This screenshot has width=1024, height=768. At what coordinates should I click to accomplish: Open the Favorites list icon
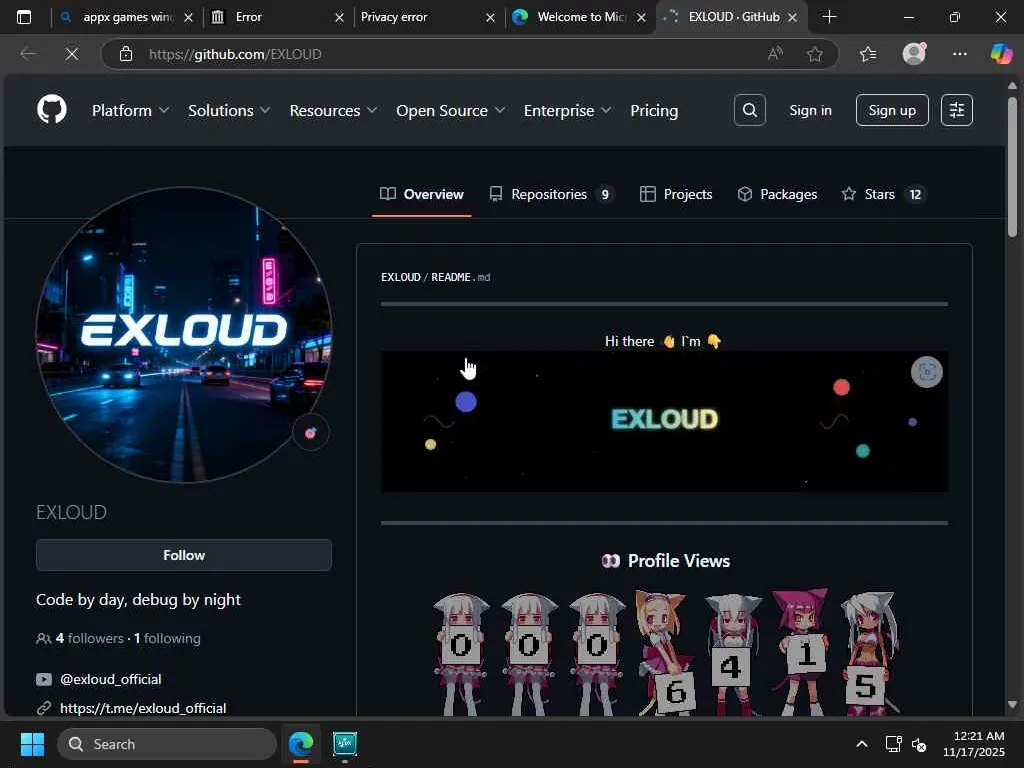point(868,54)
